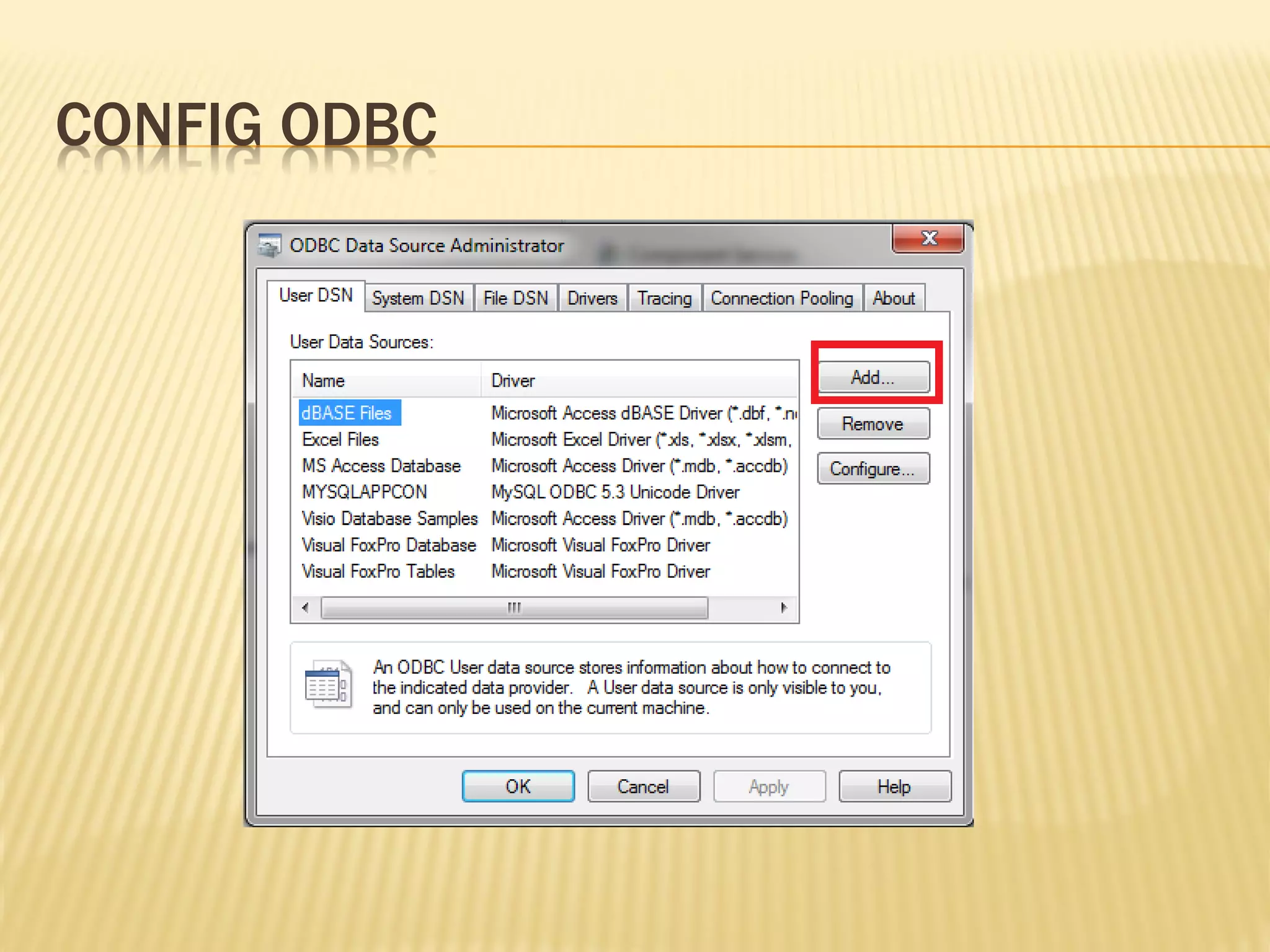
Task: Switch to Connection Pooling tab
Action: [782, 298]
